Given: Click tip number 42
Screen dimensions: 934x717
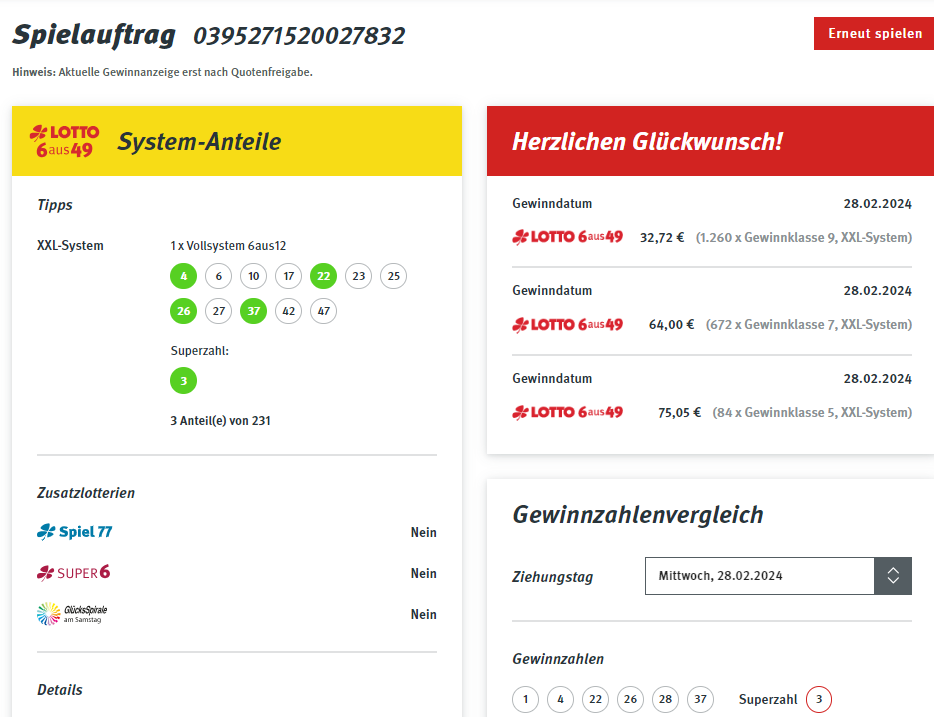Looking at the screenshot, I should 289,311.
